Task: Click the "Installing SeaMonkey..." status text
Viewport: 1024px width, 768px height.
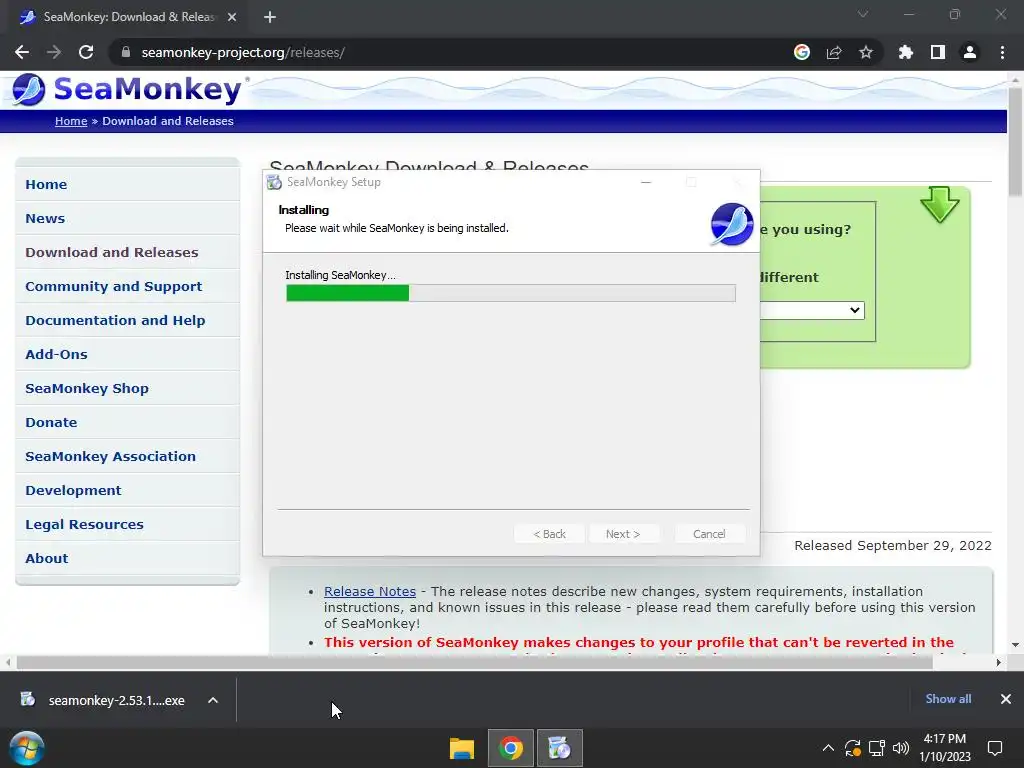Action: [340, 275]
